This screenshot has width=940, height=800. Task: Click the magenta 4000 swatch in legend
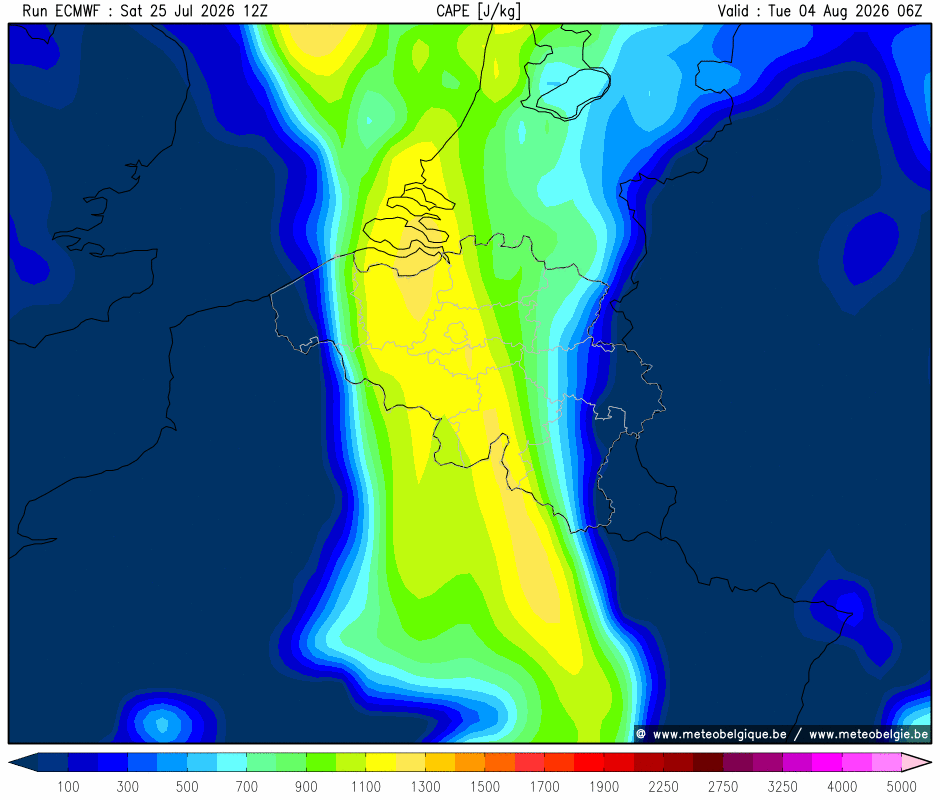point(827,762)
